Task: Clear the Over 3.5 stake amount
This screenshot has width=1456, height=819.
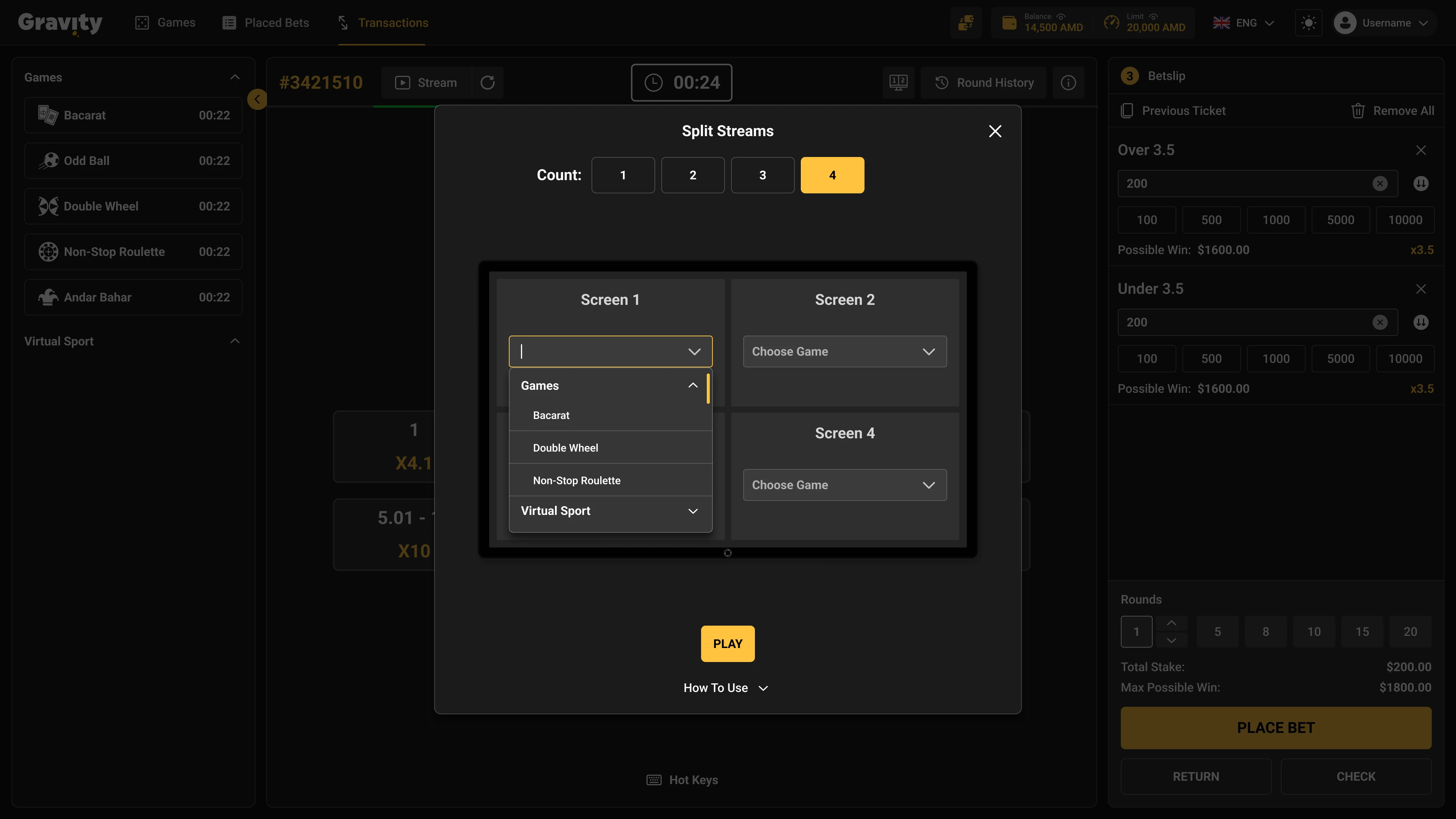Action: (1380, 184)
